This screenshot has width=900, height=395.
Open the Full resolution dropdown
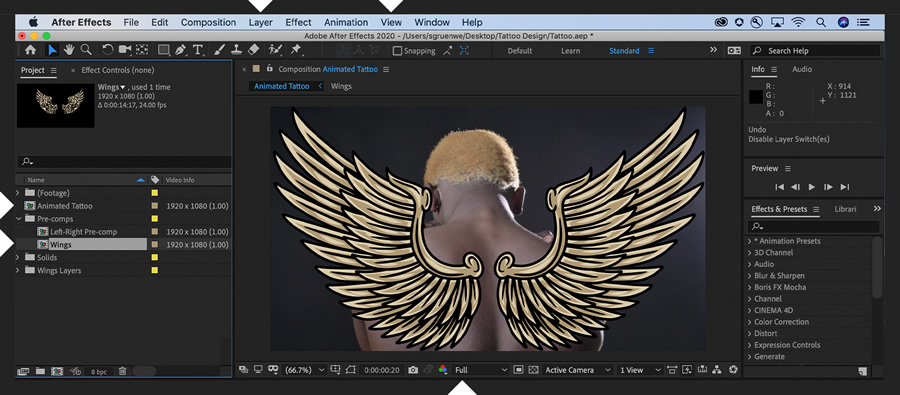481,370
